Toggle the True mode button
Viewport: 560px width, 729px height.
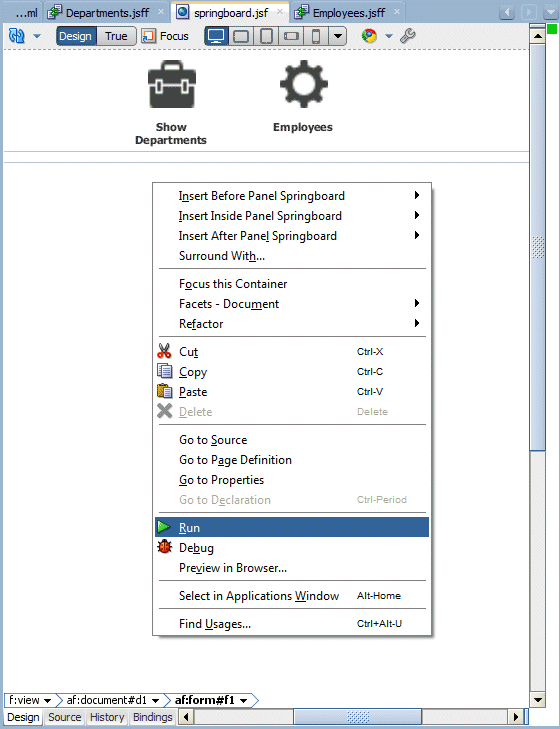[116, 36]
